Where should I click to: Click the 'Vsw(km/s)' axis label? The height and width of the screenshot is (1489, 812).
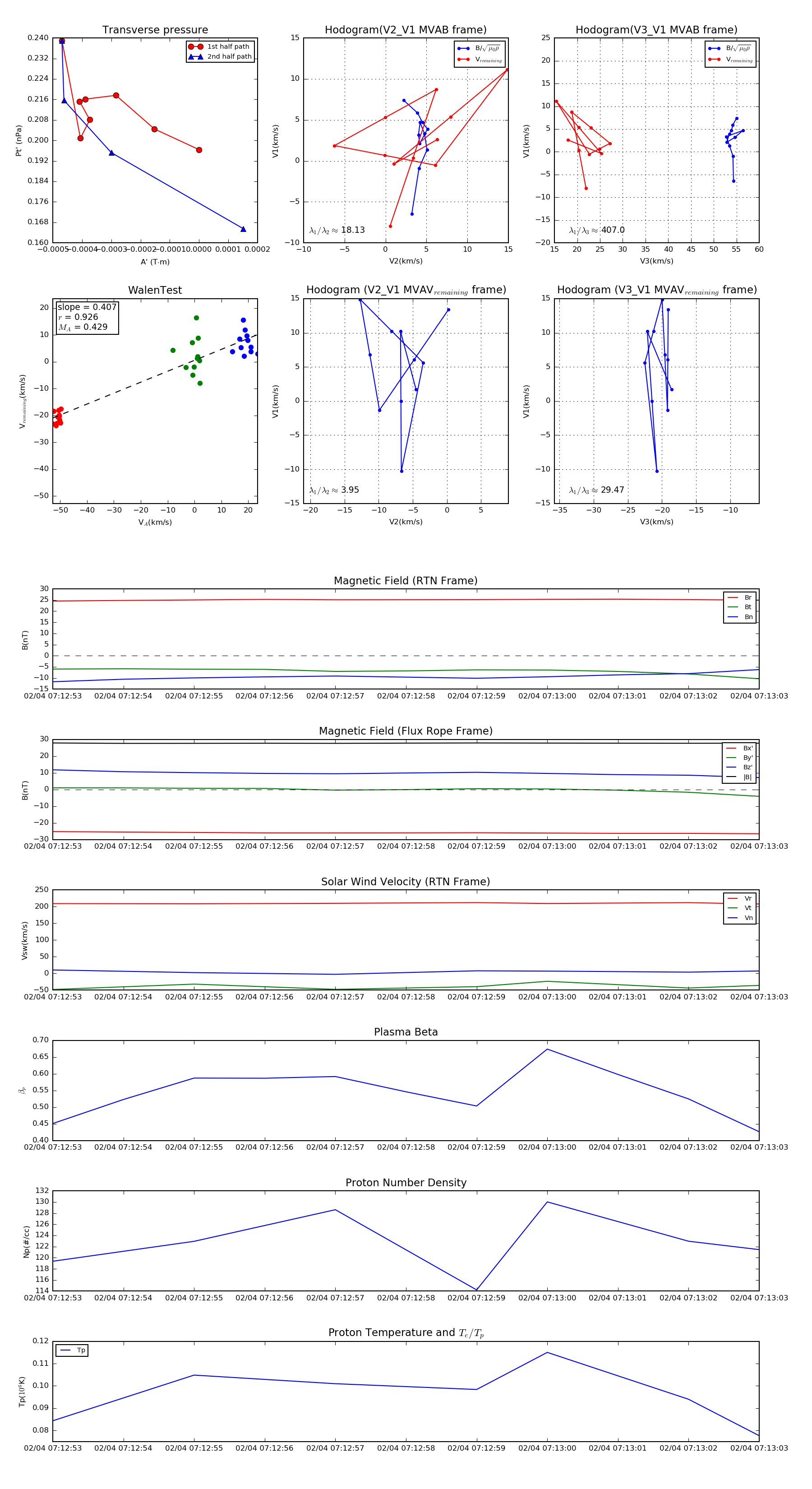(x=24, y=940)
